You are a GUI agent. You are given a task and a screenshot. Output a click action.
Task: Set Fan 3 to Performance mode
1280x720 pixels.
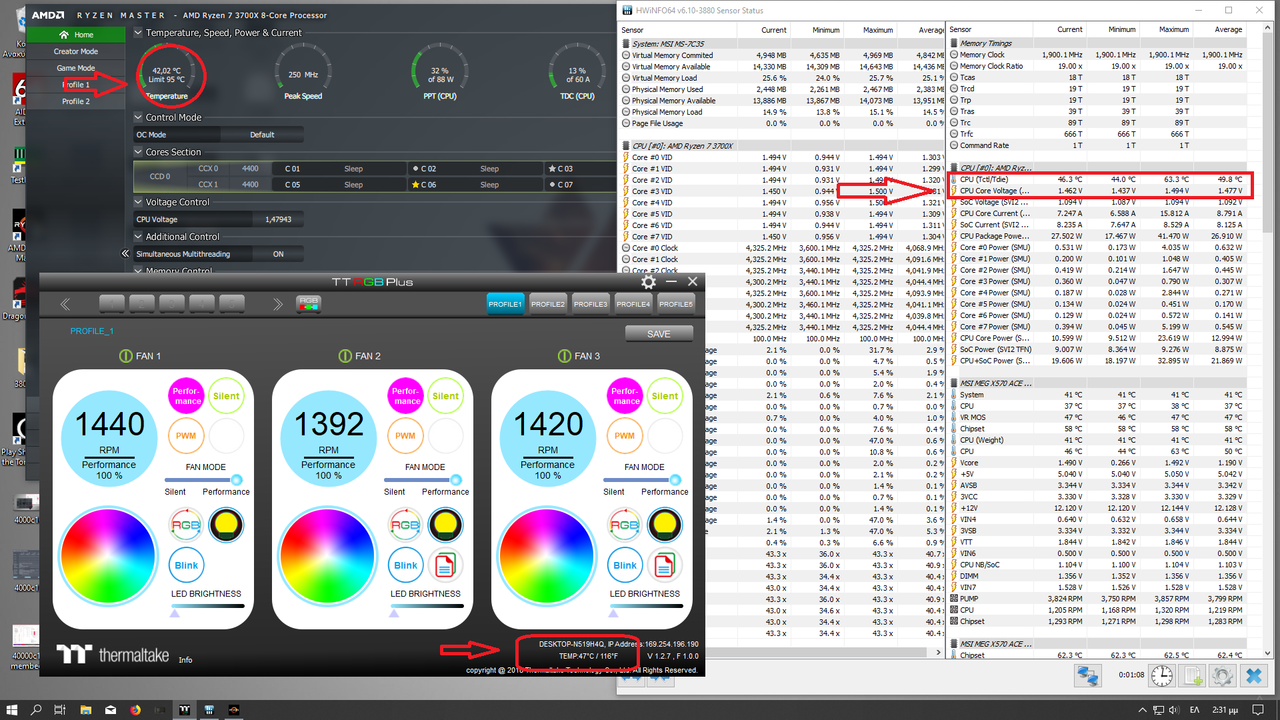tap(625, 395)
